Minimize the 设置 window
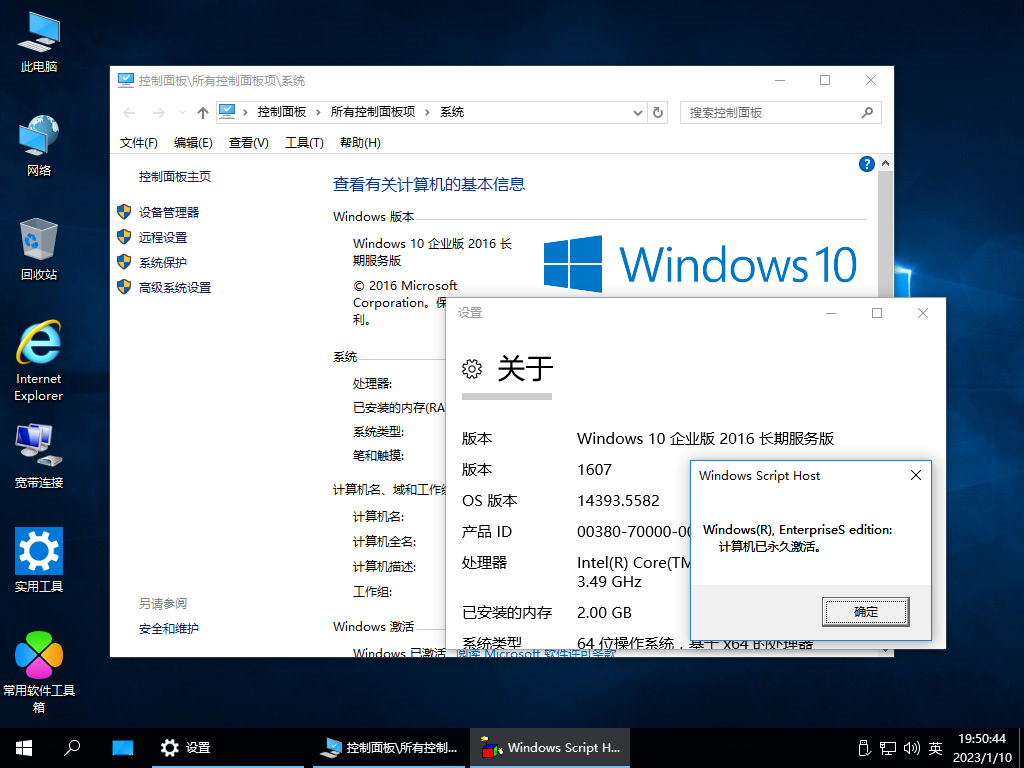The width and height of the screenshot is (1024, 768). [x=831, y=313]
